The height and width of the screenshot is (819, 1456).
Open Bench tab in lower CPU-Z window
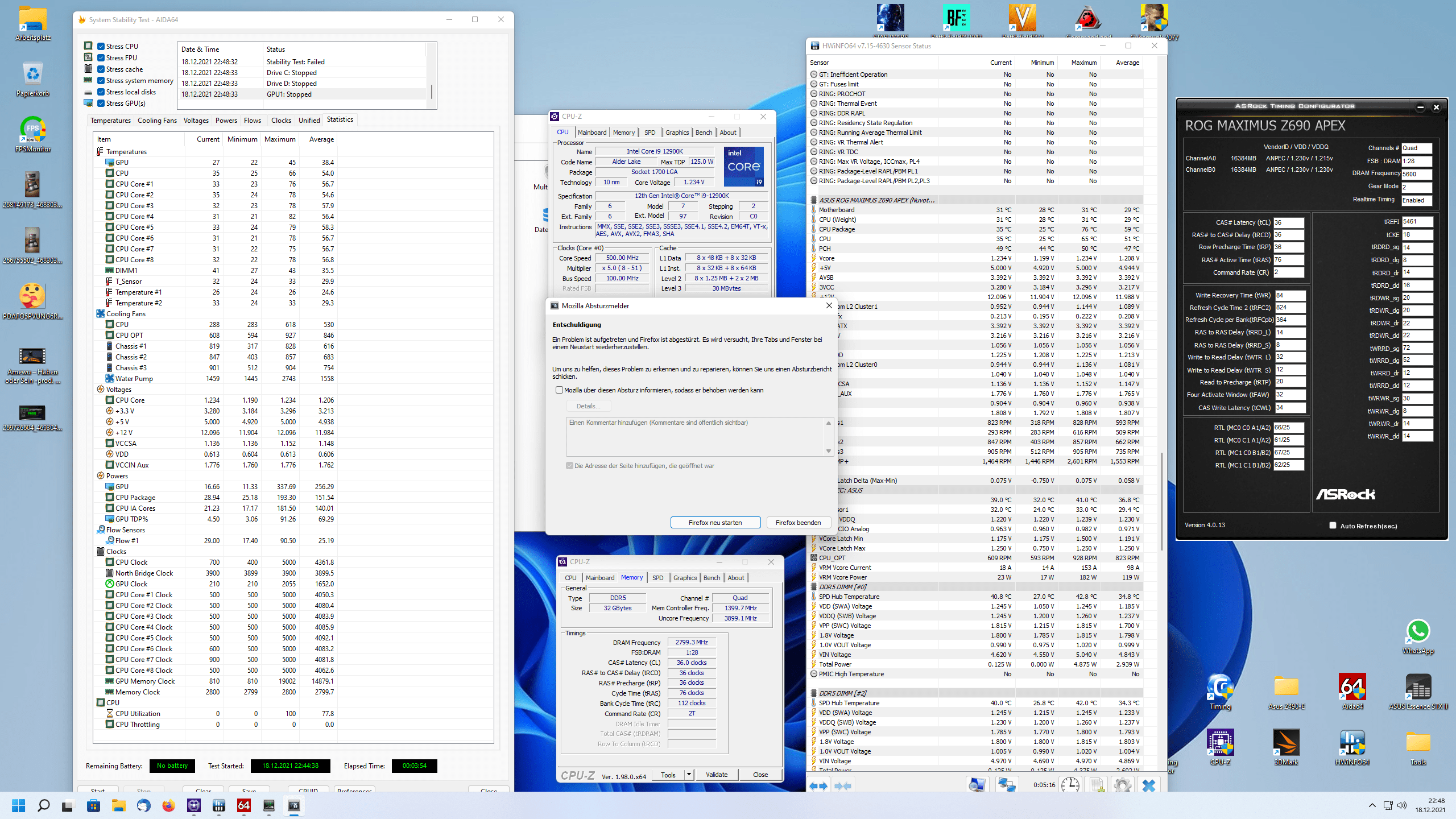[712, 578]
